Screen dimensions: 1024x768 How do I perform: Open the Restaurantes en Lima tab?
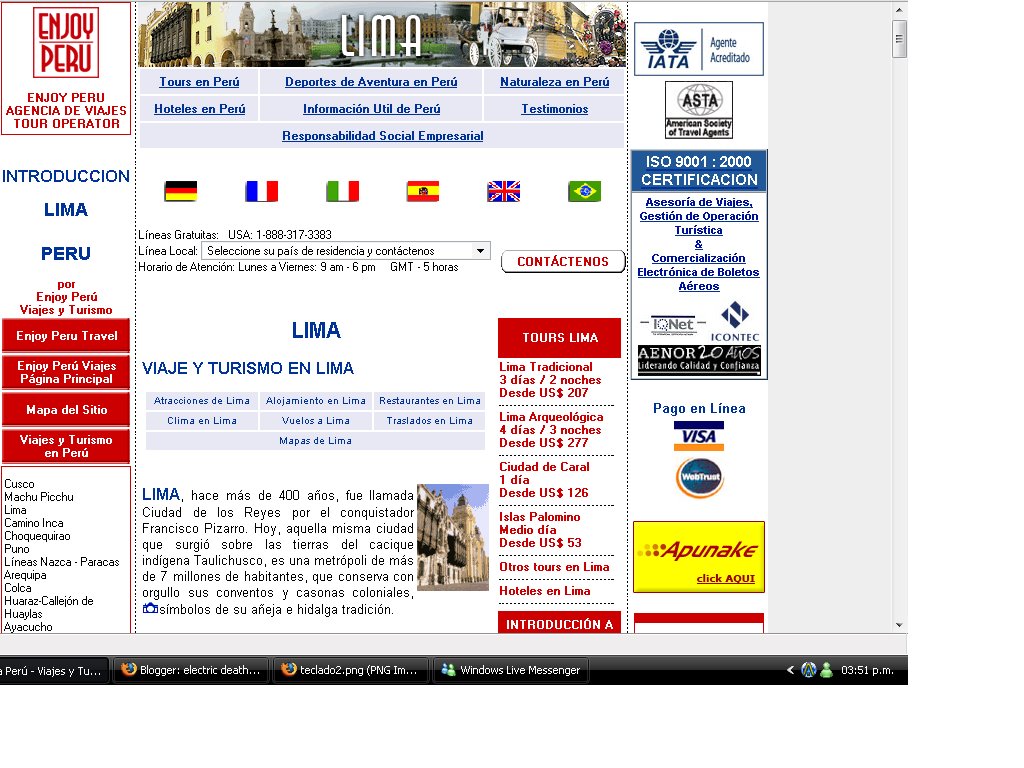click(430, 400)
